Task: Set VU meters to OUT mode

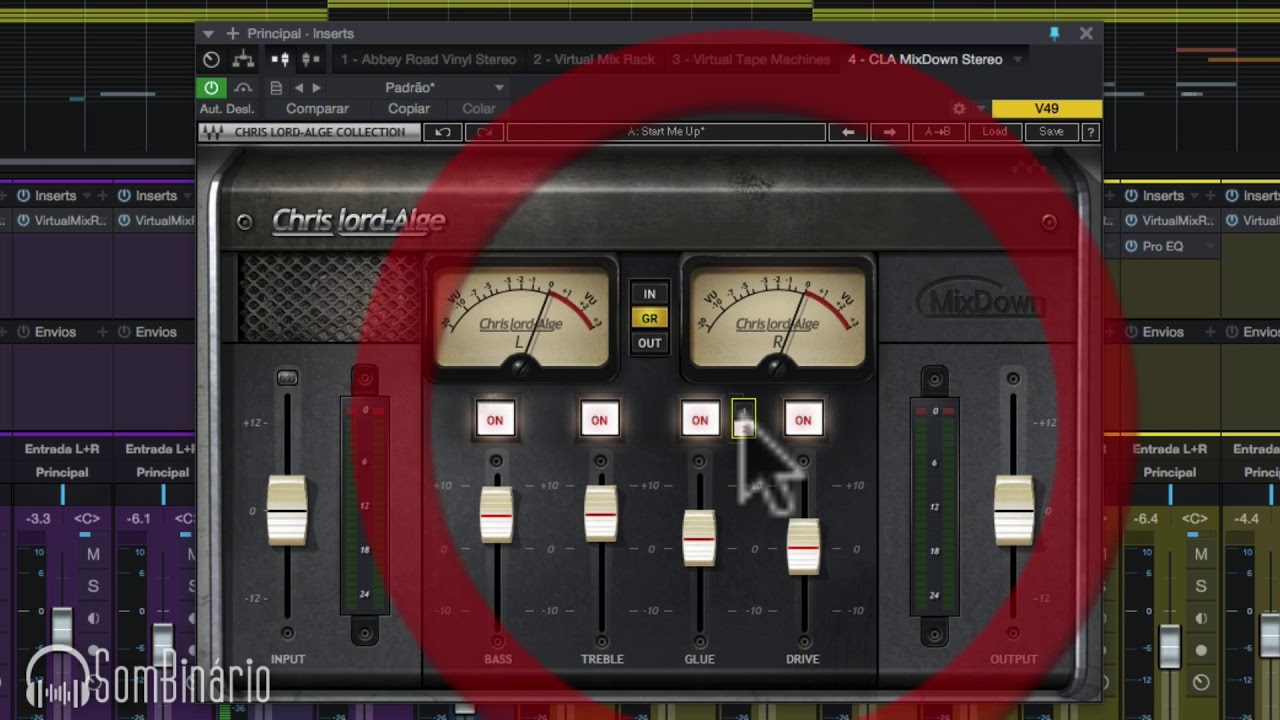Action: coord(649,343)
